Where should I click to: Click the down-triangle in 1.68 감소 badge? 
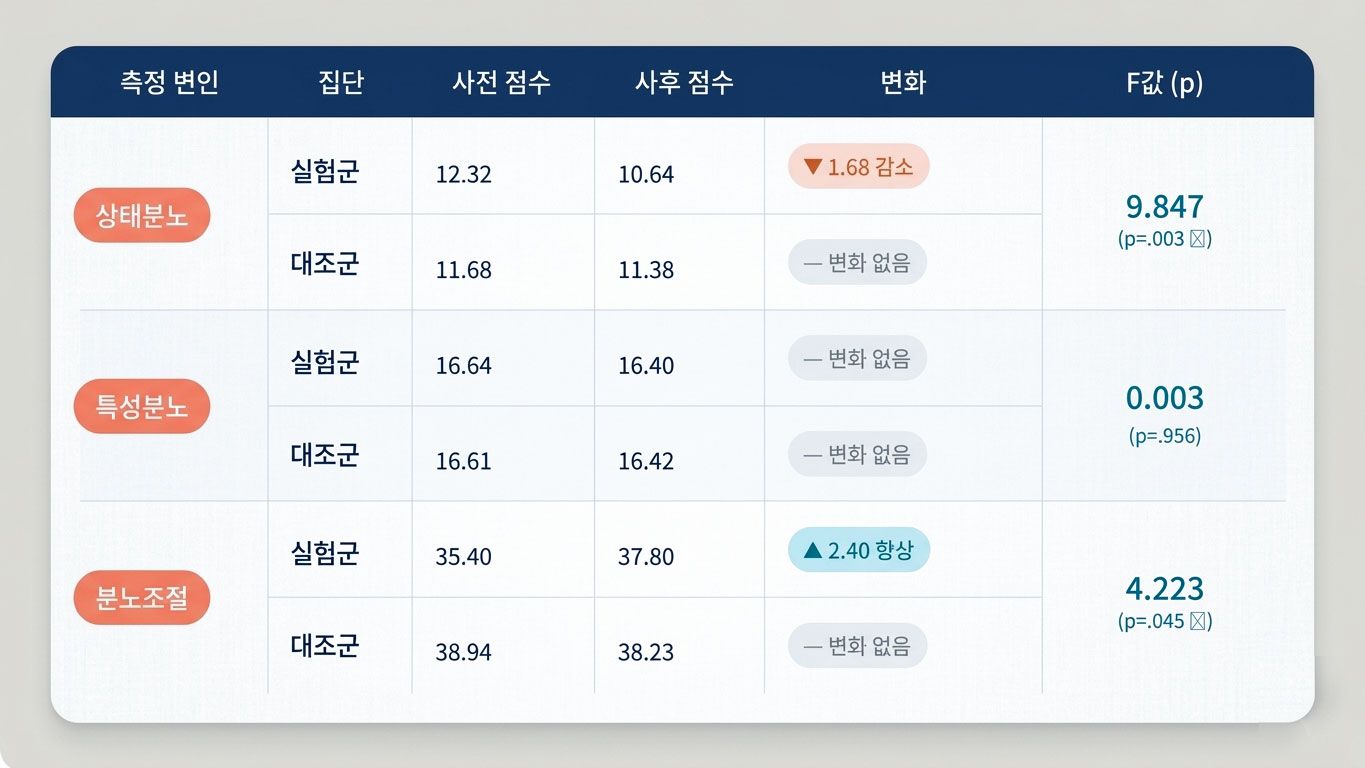[812, 167]
